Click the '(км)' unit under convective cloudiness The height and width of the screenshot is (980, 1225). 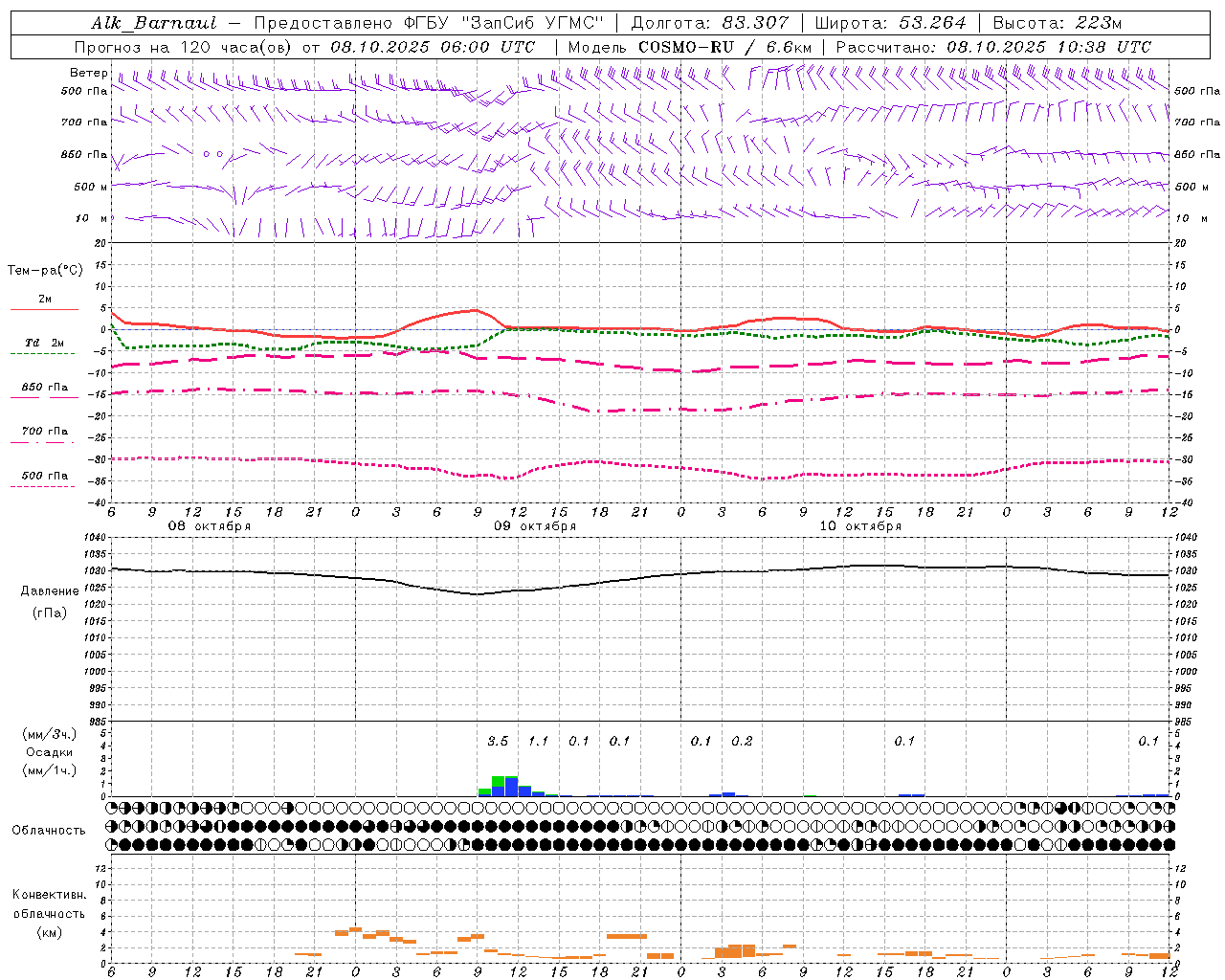49,932
